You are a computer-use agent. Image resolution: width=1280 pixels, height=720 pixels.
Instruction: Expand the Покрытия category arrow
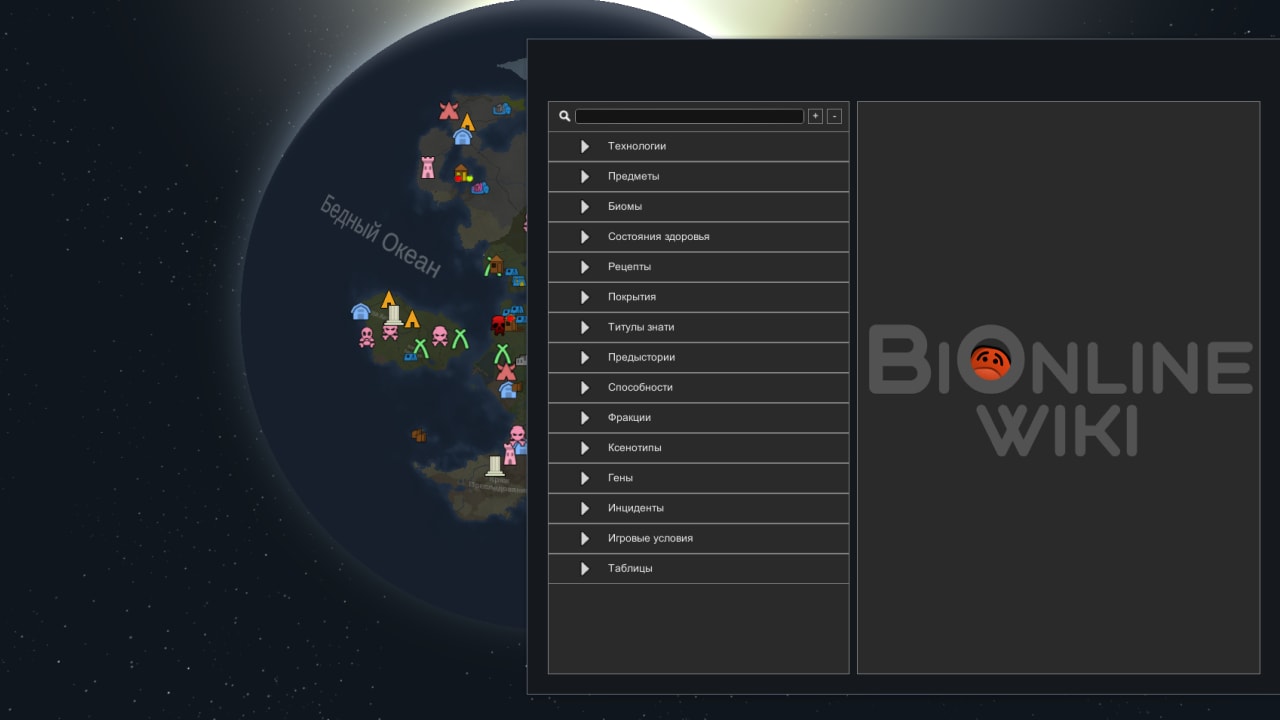point(585,297)
